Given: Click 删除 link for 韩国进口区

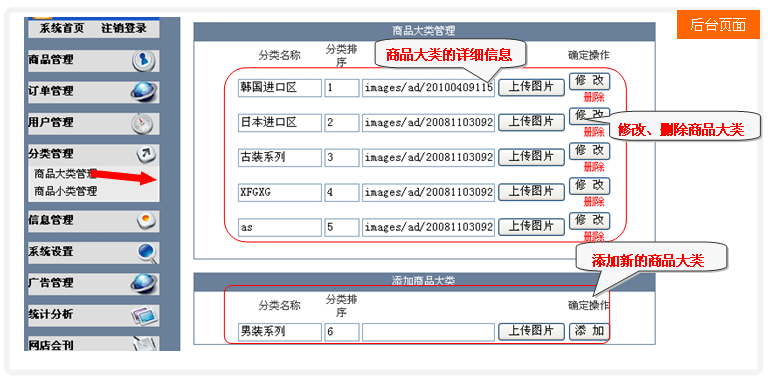Looking at the screenshot, I should (x=594, y=97).
